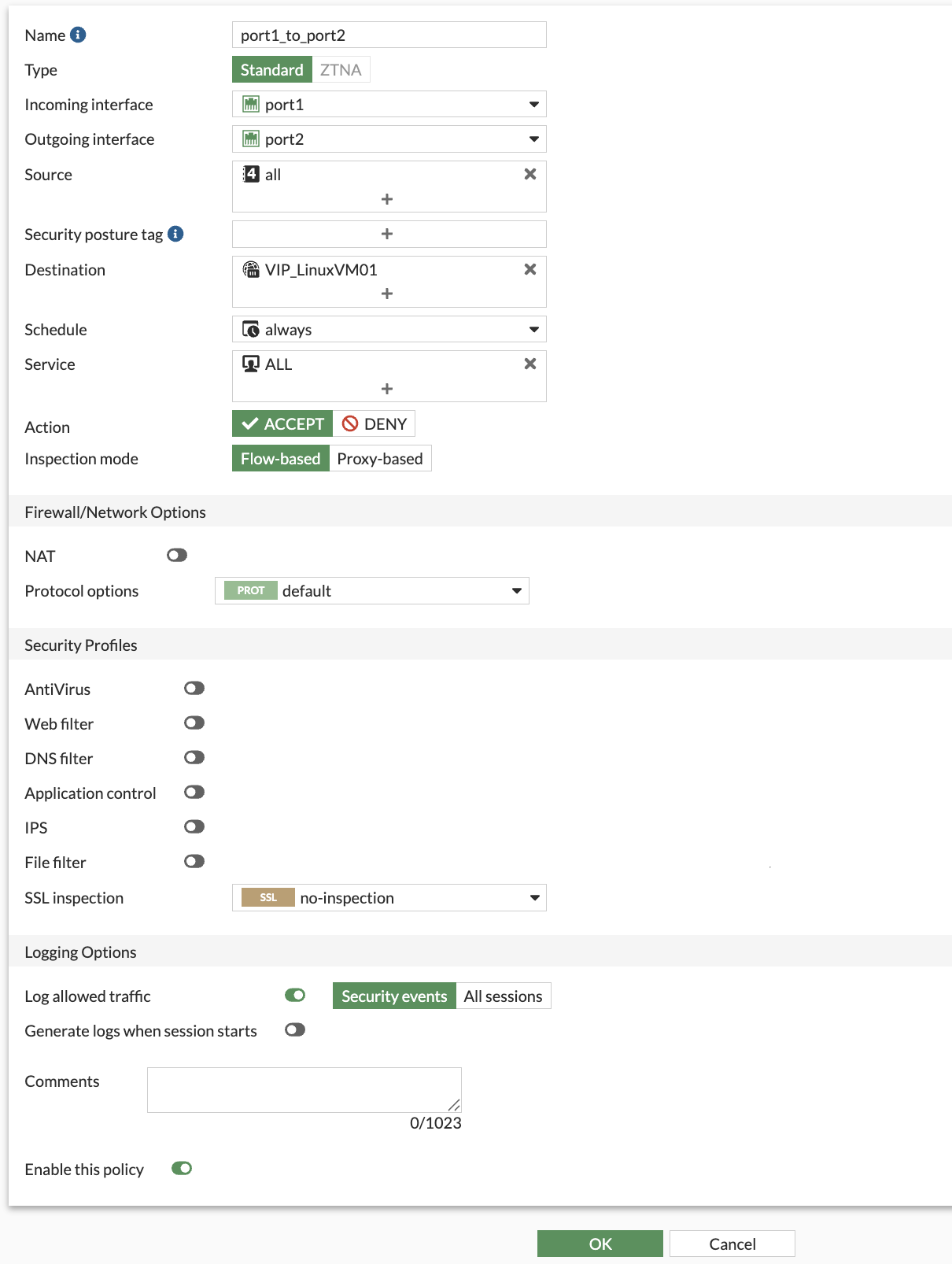The height and width of the screenshot is (1264, 952).
Task: Remove the 'all' source entry
Action: tap(530, 174)
